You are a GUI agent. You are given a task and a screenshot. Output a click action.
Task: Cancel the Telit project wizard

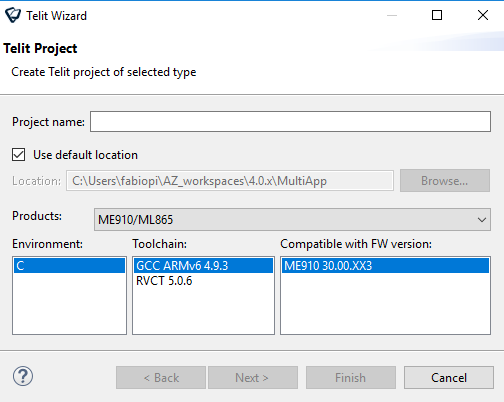(449, 378)
